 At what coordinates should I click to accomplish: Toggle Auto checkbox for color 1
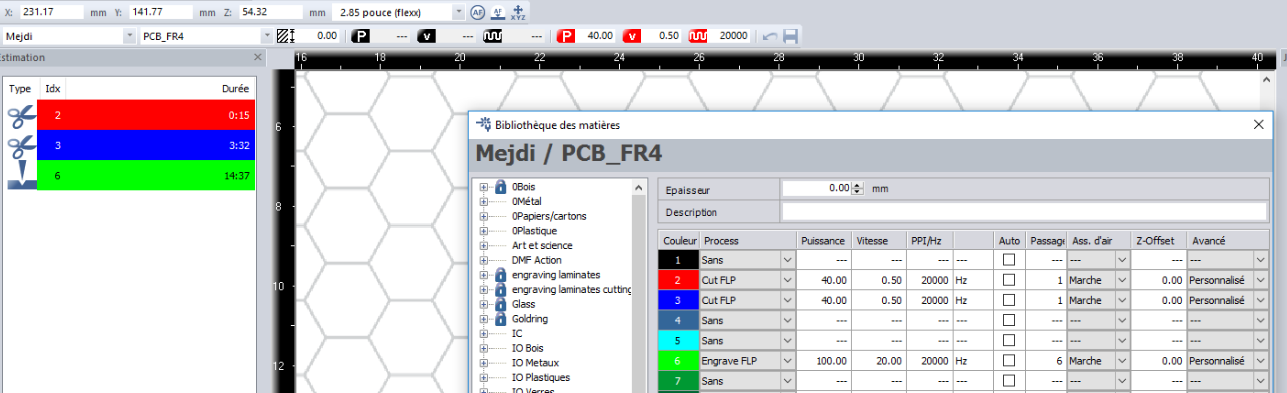click(1009, 260)
